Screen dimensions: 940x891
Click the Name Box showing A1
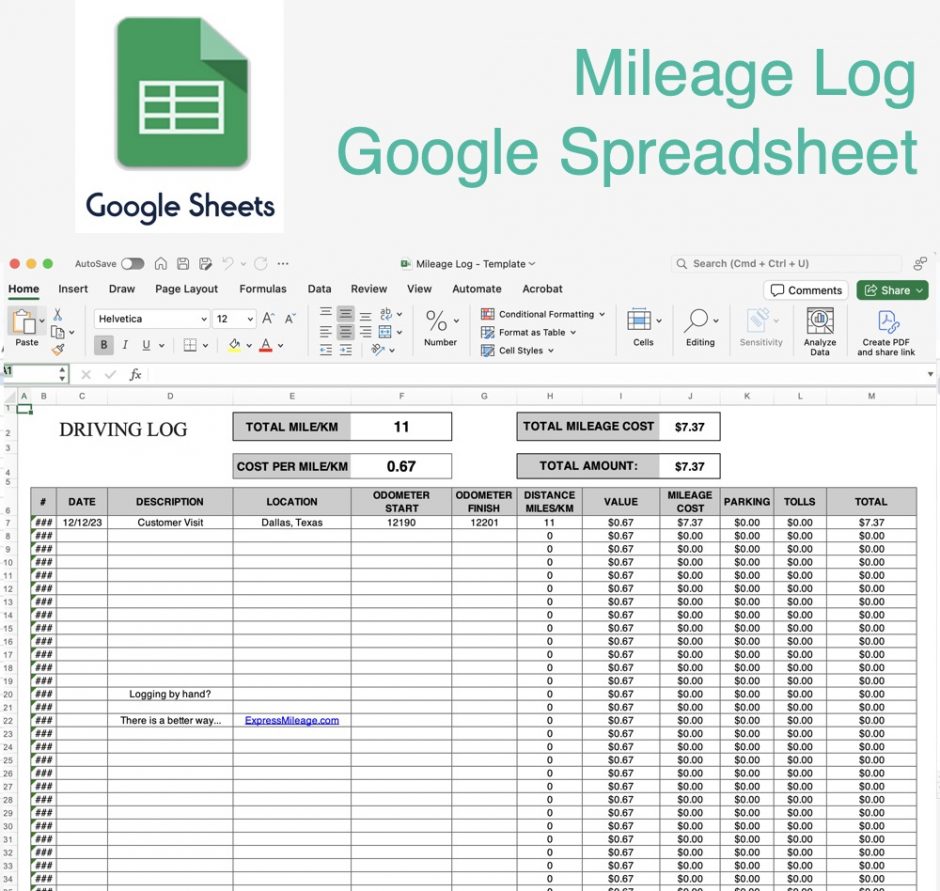(36, 374)
